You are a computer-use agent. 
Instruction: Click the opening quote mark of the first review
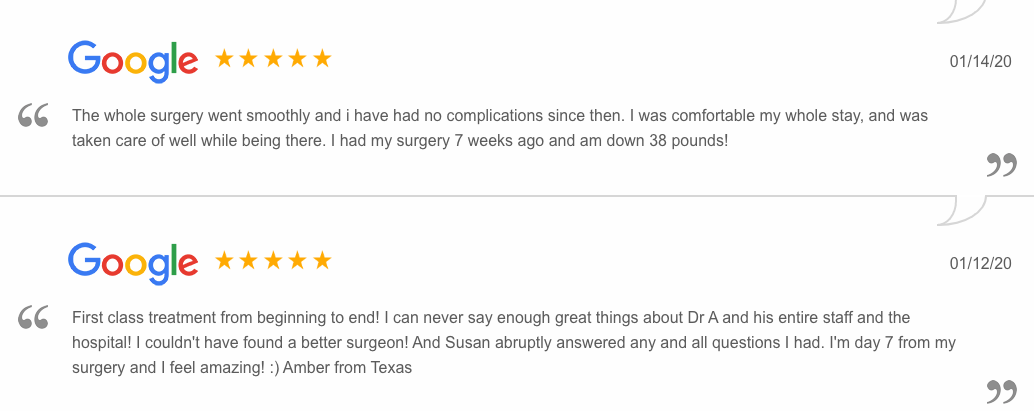[x=33, y=115]
